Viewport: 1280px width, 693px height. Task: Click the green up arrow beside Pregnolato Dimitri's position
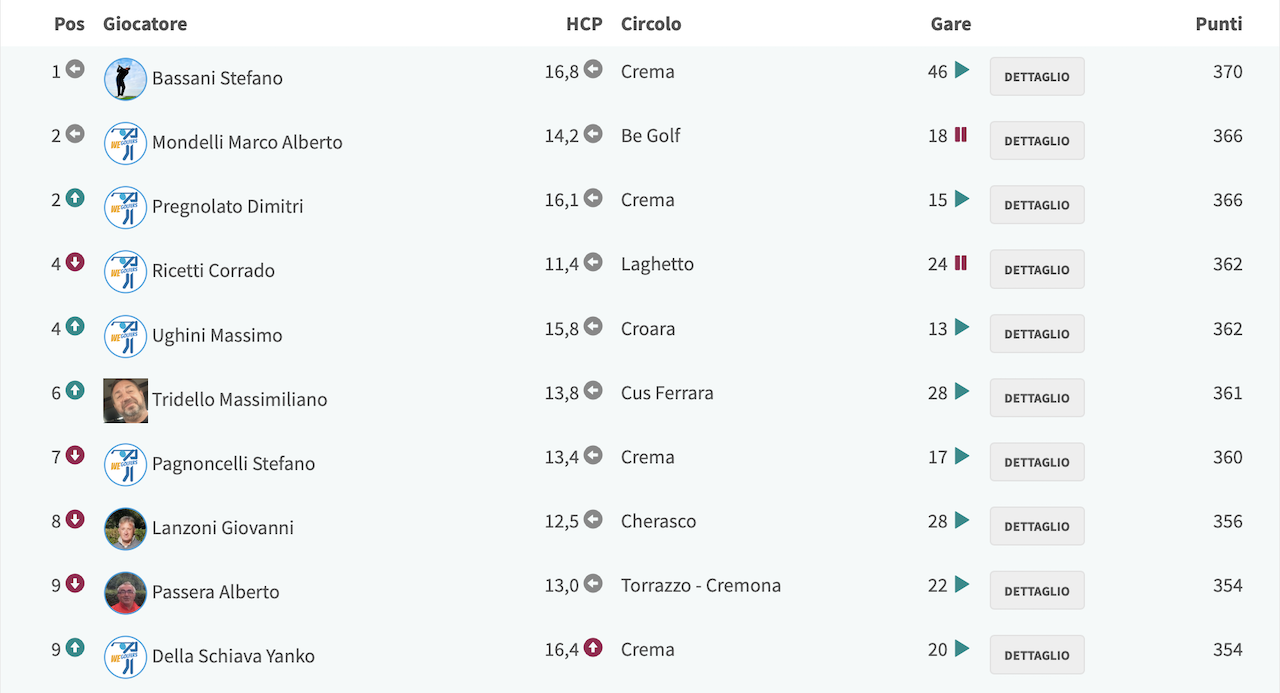[x=75, y=198]
